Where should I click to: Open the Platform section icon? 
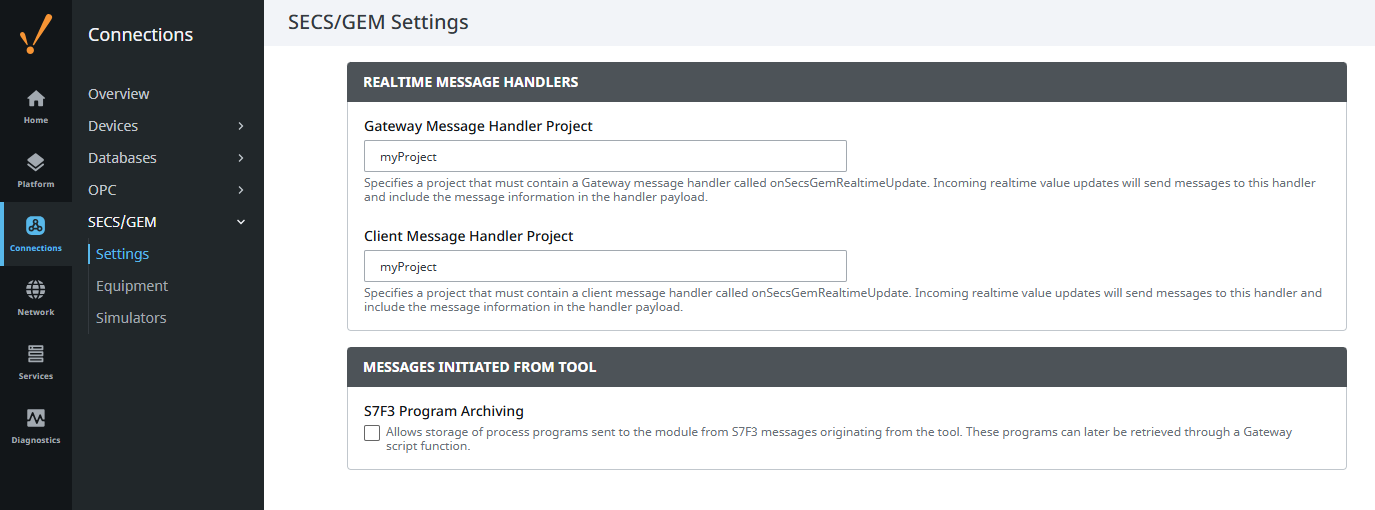[36, 163]
